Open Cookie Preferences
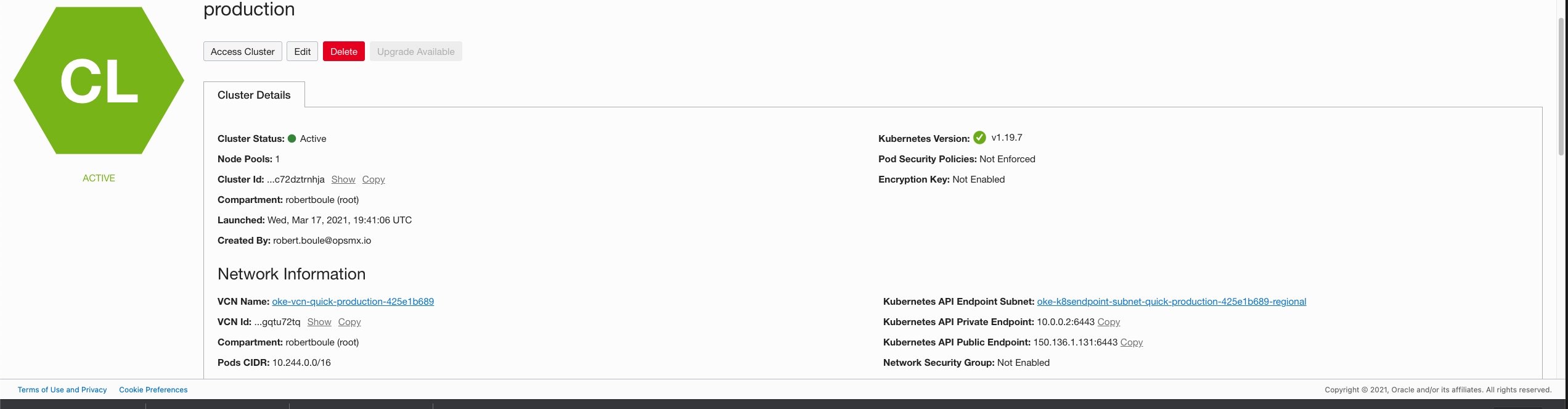 point(153,390)
